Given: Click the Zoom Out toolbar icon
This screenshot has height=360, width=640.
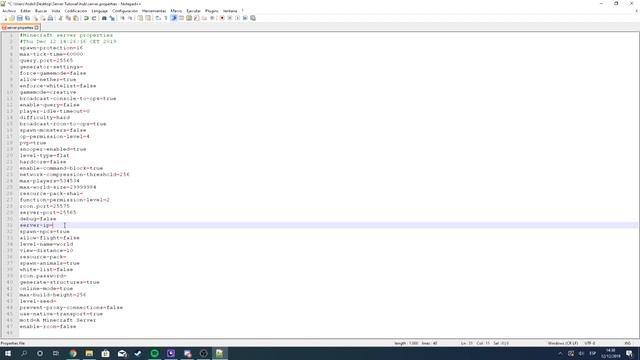Looking at the screenshot, I should point(131,18).
